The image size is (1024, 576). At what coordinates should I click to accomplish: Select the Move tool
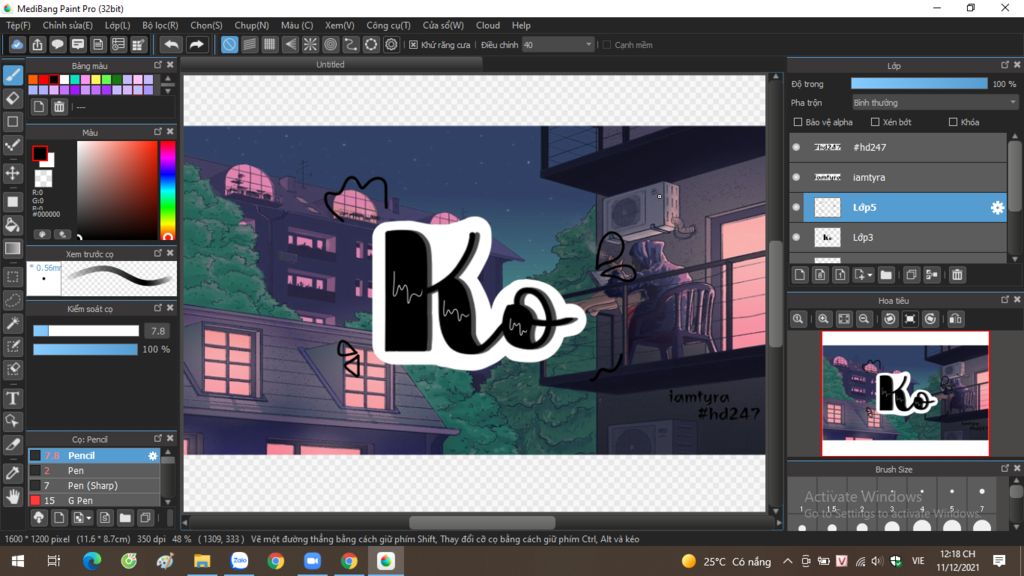(x=12, y=173)
